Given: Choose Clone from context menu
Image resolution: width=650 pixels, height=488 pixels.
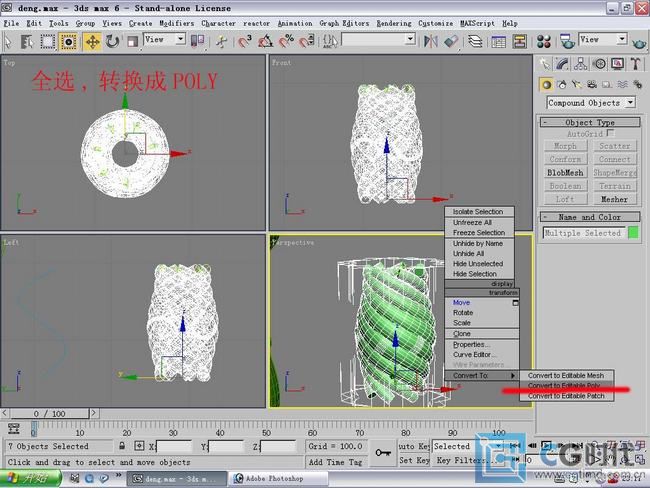Looking at the screenshot, I should point(482,334).
